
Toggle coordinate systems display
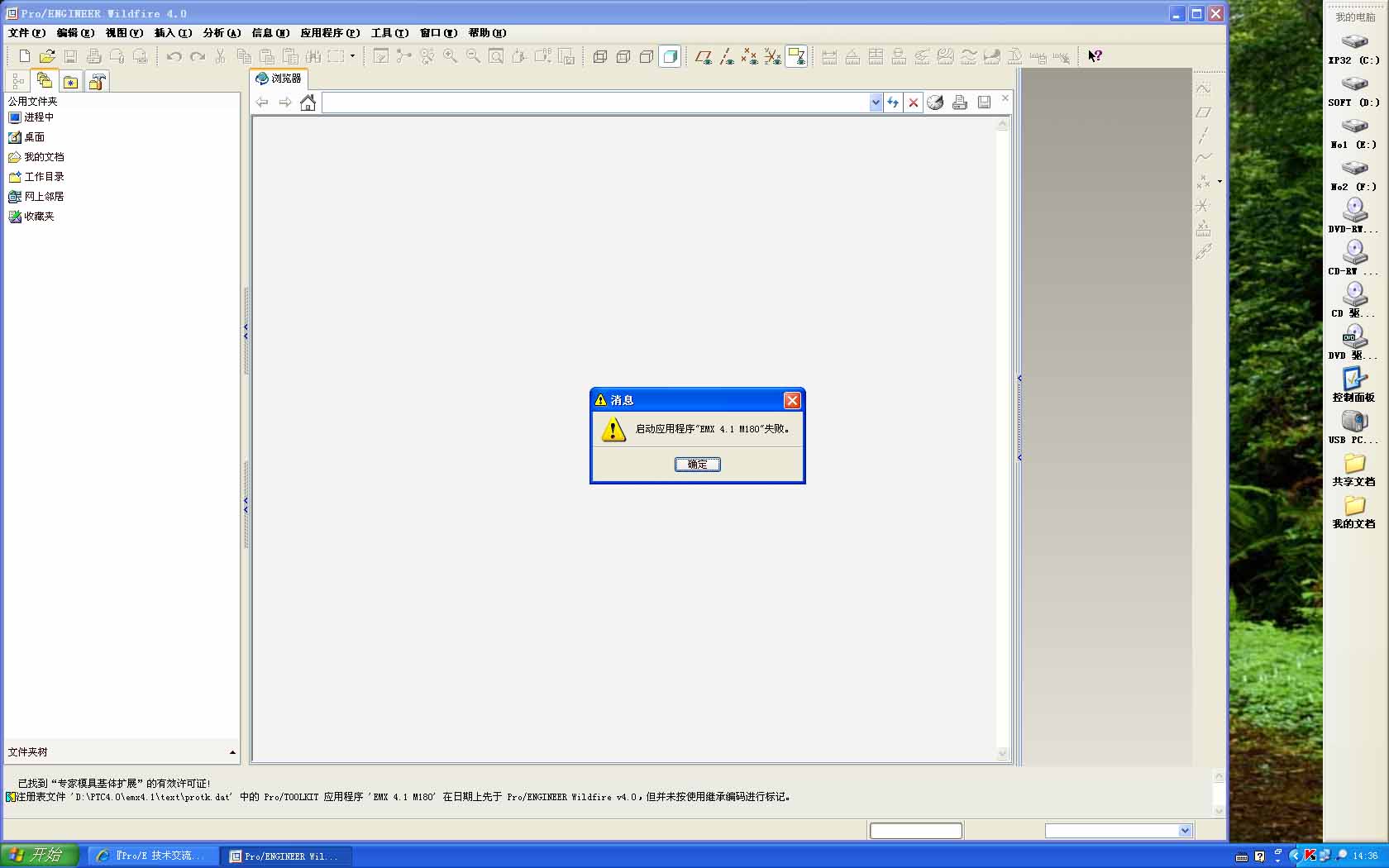[x=773, y=56]
